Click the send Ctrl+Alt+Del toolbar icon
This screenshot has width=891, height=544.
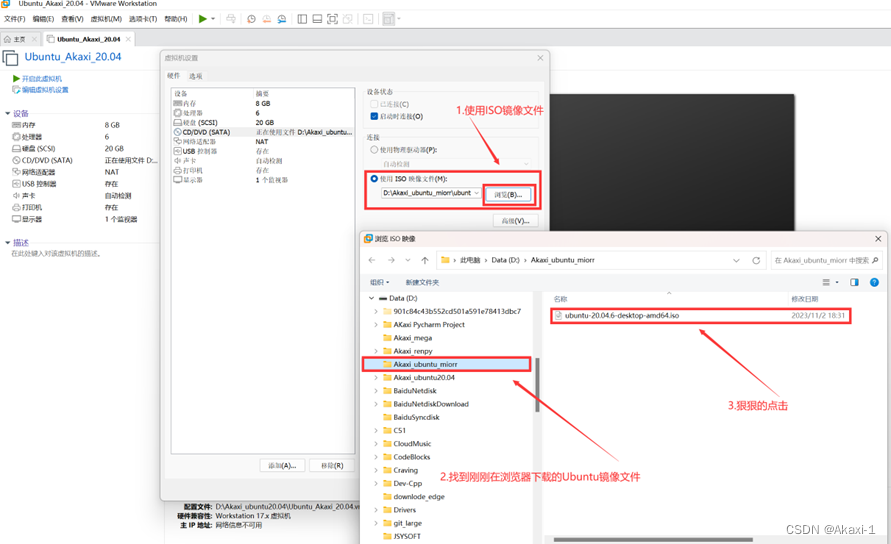pos(231,19)
